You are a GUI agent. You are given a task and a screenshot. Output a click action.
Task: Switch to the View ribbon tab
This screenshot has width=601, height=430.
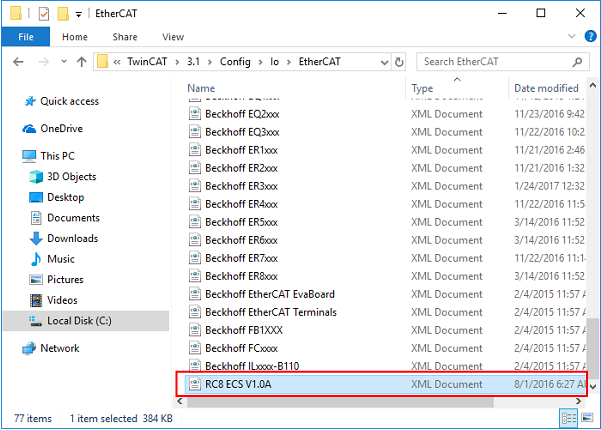coord(172,37)
